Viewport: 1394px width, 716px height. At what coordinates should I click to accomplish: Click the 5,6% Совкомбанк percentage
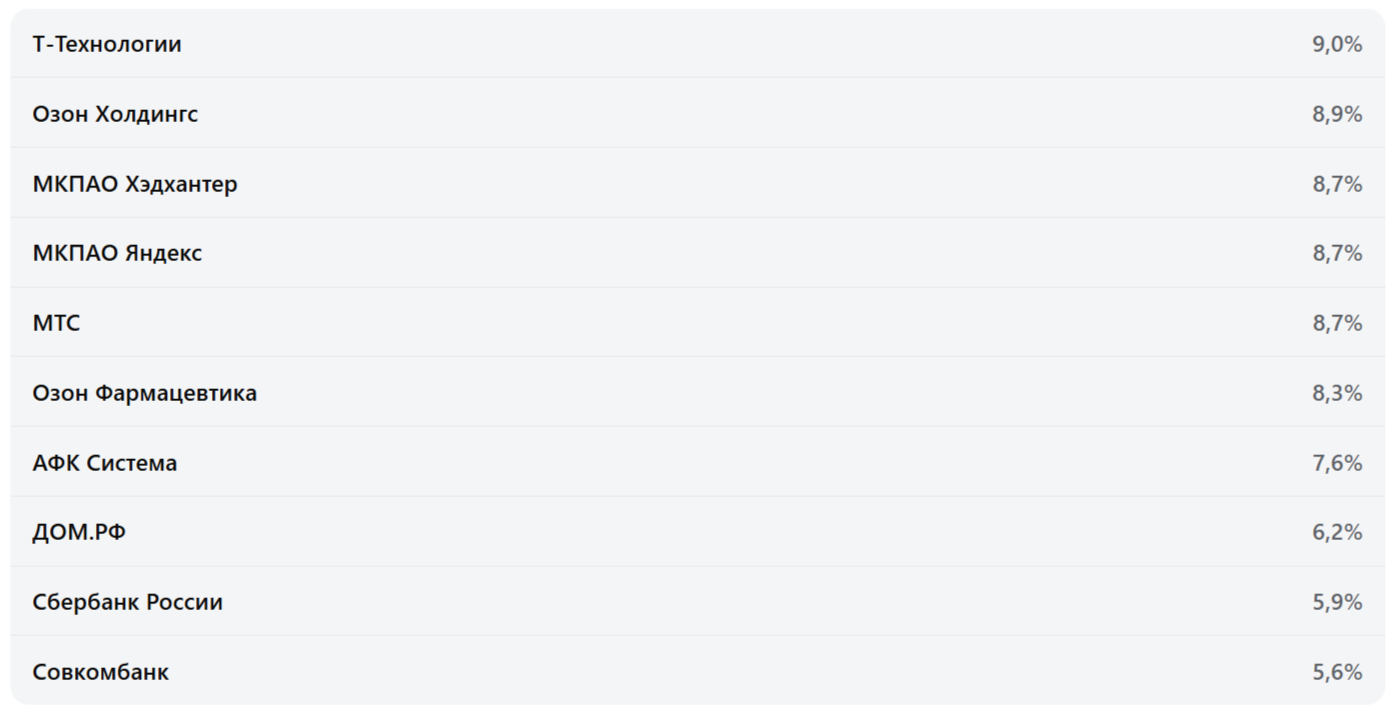(x=1337, y=672)
